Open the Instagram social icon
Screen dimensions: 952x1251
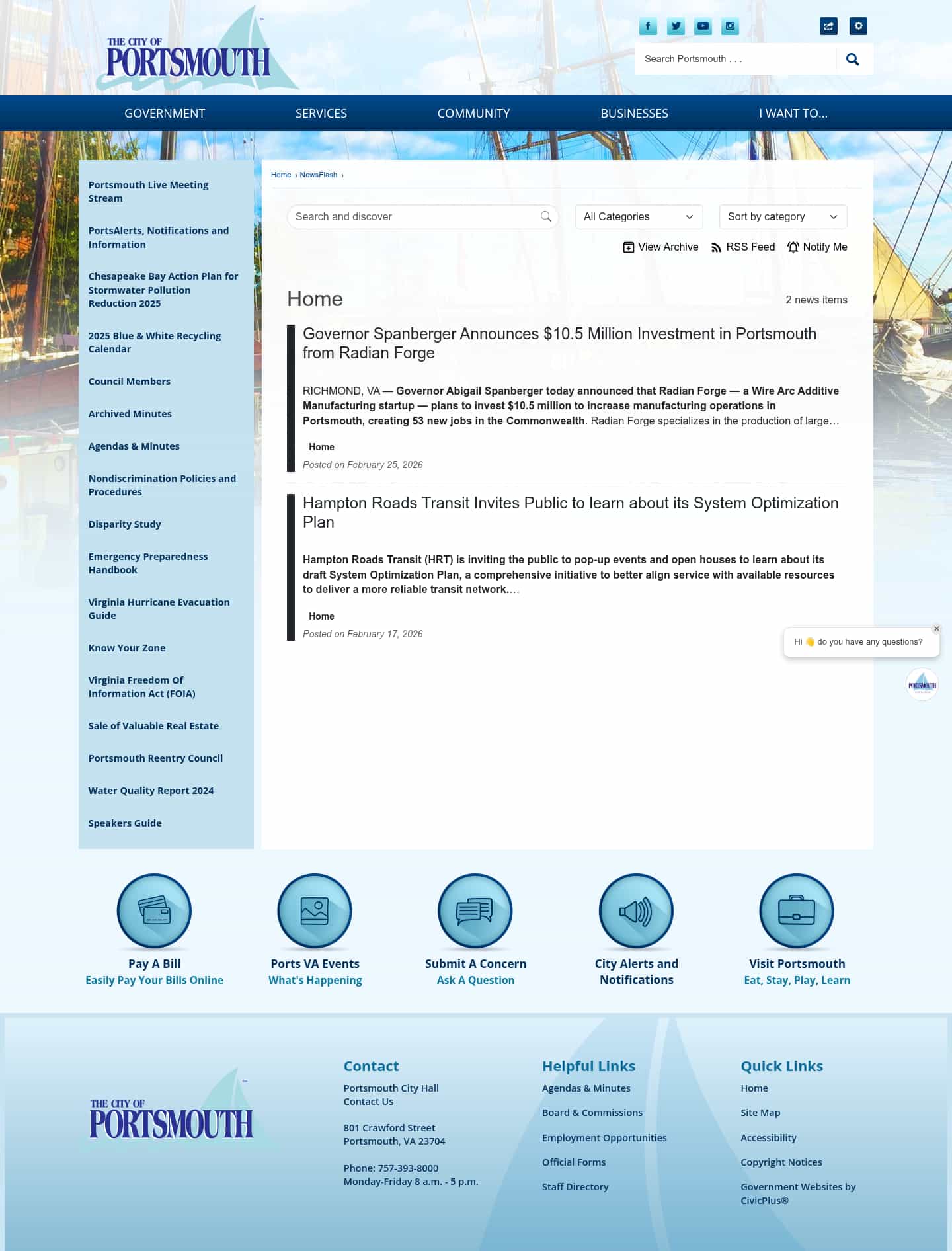coord(731,26)
